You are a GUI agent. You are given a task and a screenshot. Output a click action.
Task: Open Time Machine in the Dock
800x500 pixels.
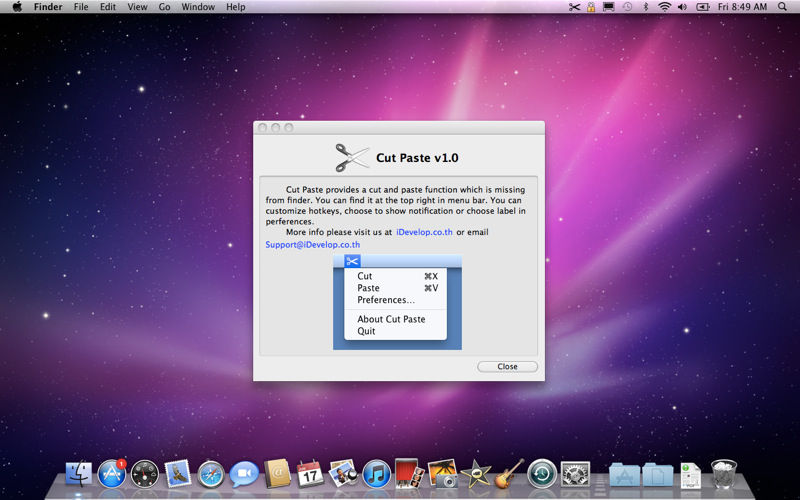pos(542,474)
